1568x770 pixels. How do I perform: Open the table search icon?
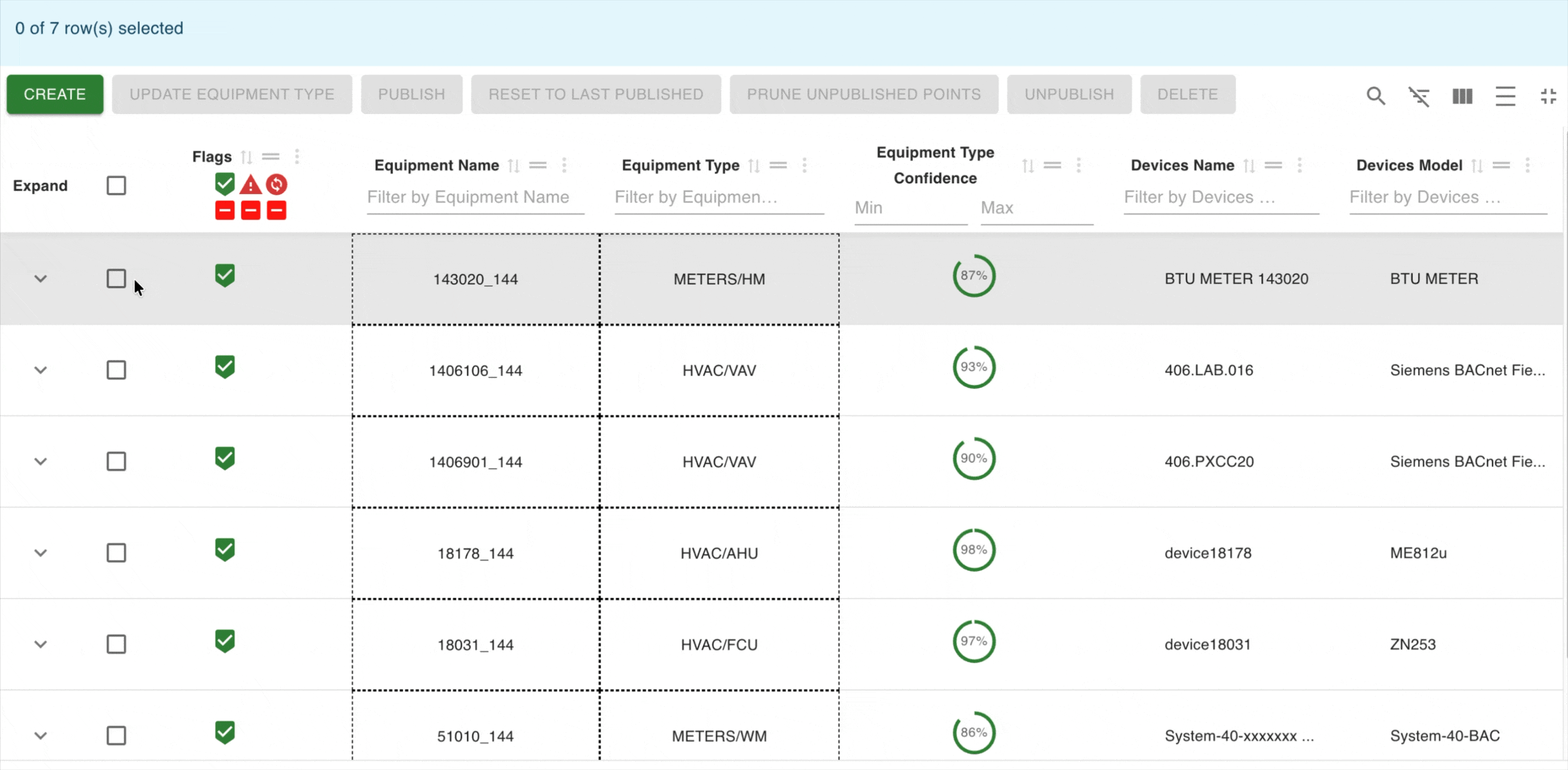(x=1376, y=96)
